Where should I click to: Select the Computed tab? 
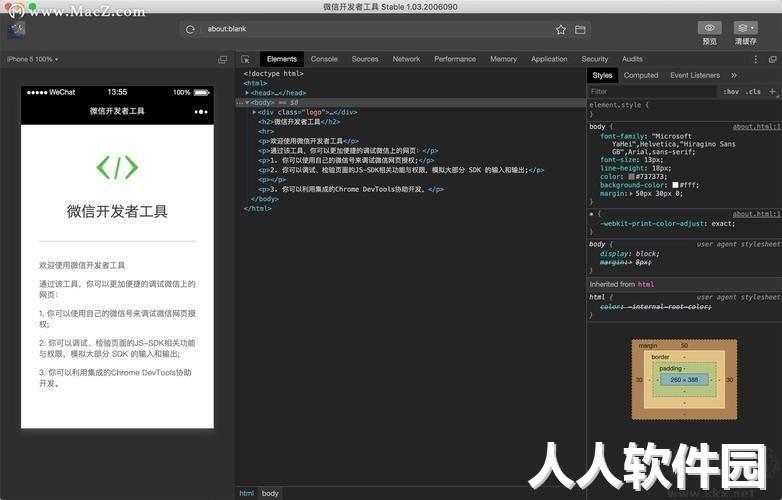point(641,75)
